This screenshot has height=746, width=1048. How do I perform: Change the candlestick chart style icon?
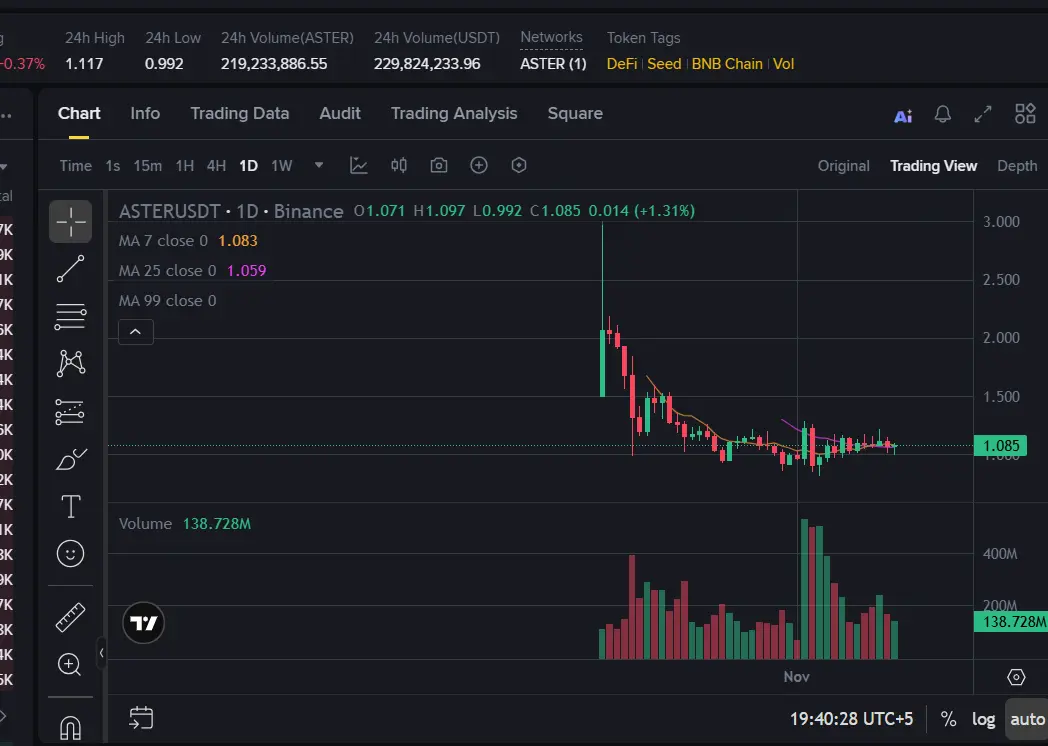coord(399,165)
